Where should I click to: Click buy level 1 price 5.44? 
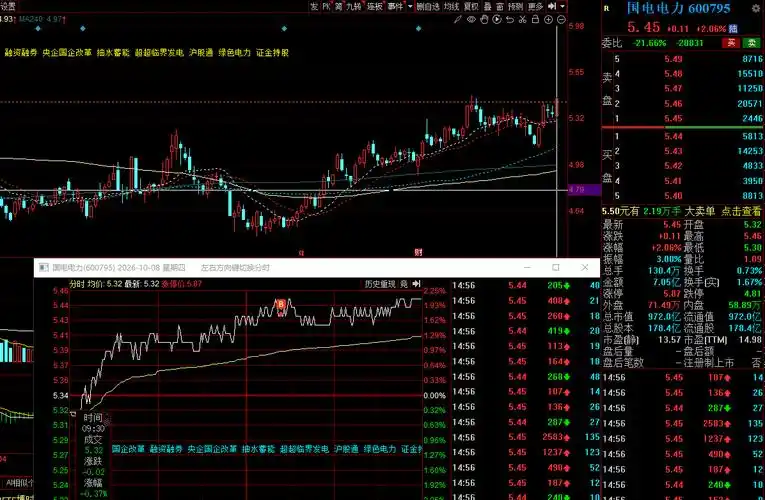click(x=673, y=136)
